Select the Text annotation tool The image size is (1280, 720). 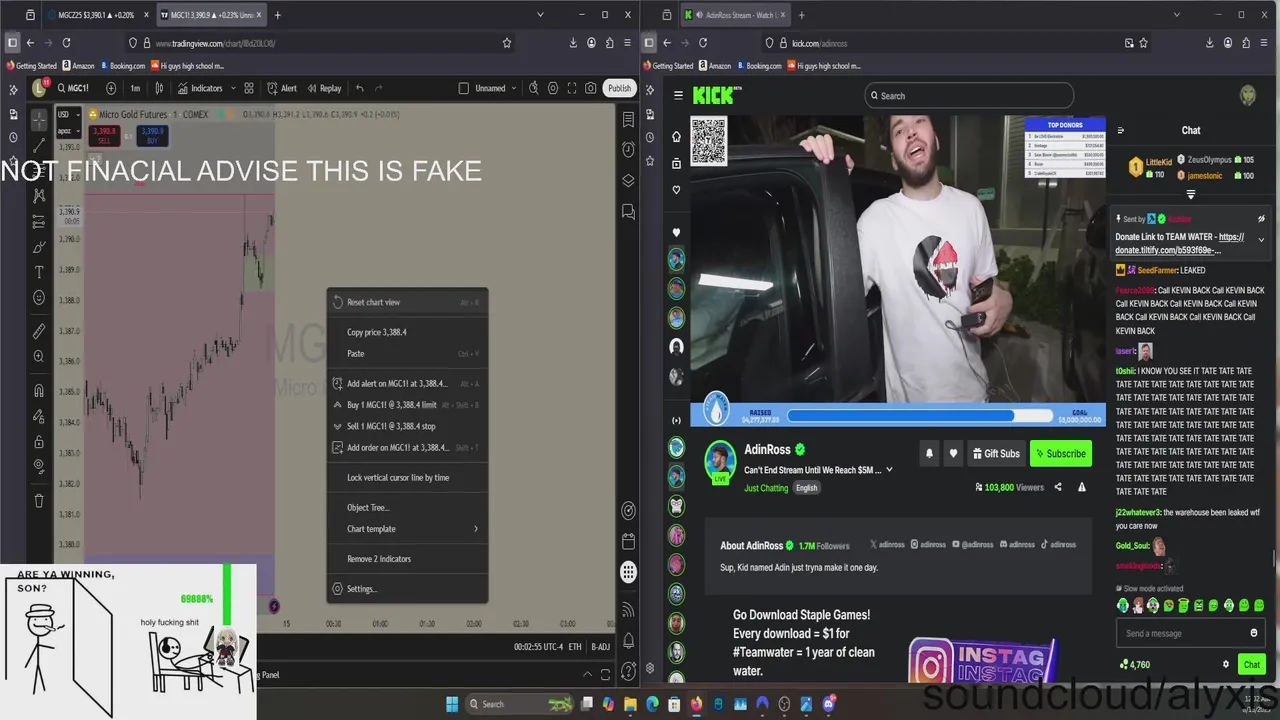coord(39,272)
